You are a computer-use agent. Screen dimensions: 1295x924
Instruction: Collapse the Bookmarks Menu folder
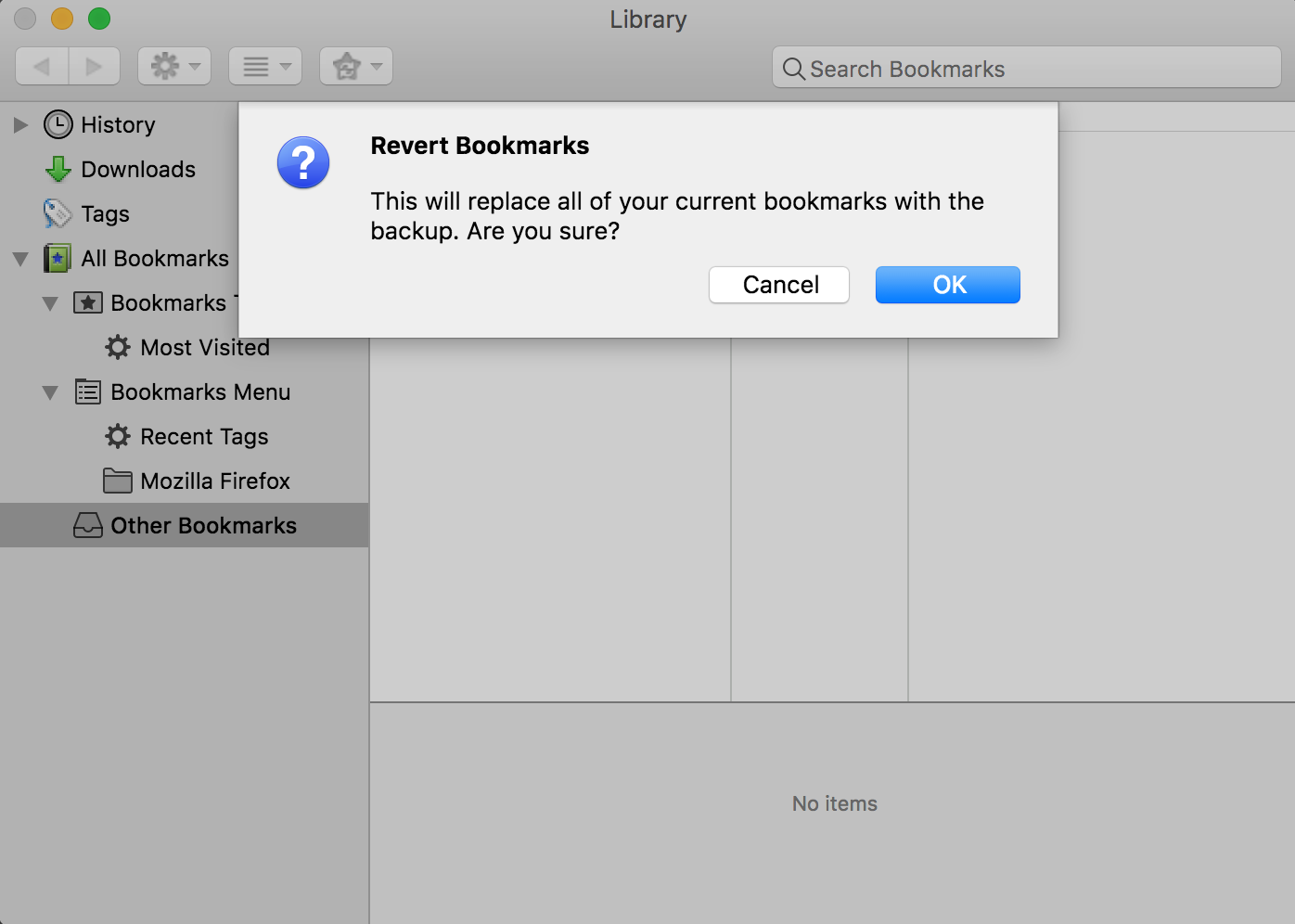tap(50, 392)
